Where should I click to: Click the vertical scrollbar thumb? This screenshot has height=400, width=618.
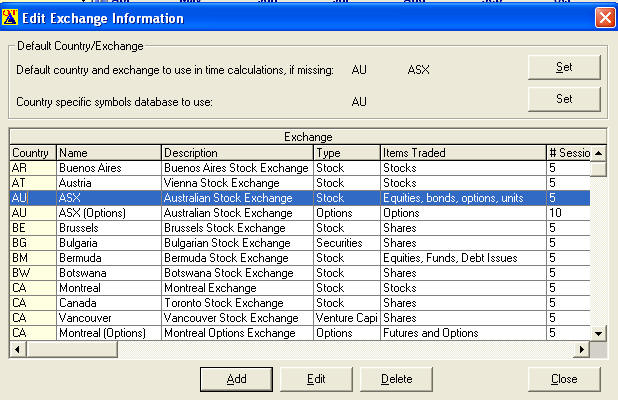coord(598,169)
